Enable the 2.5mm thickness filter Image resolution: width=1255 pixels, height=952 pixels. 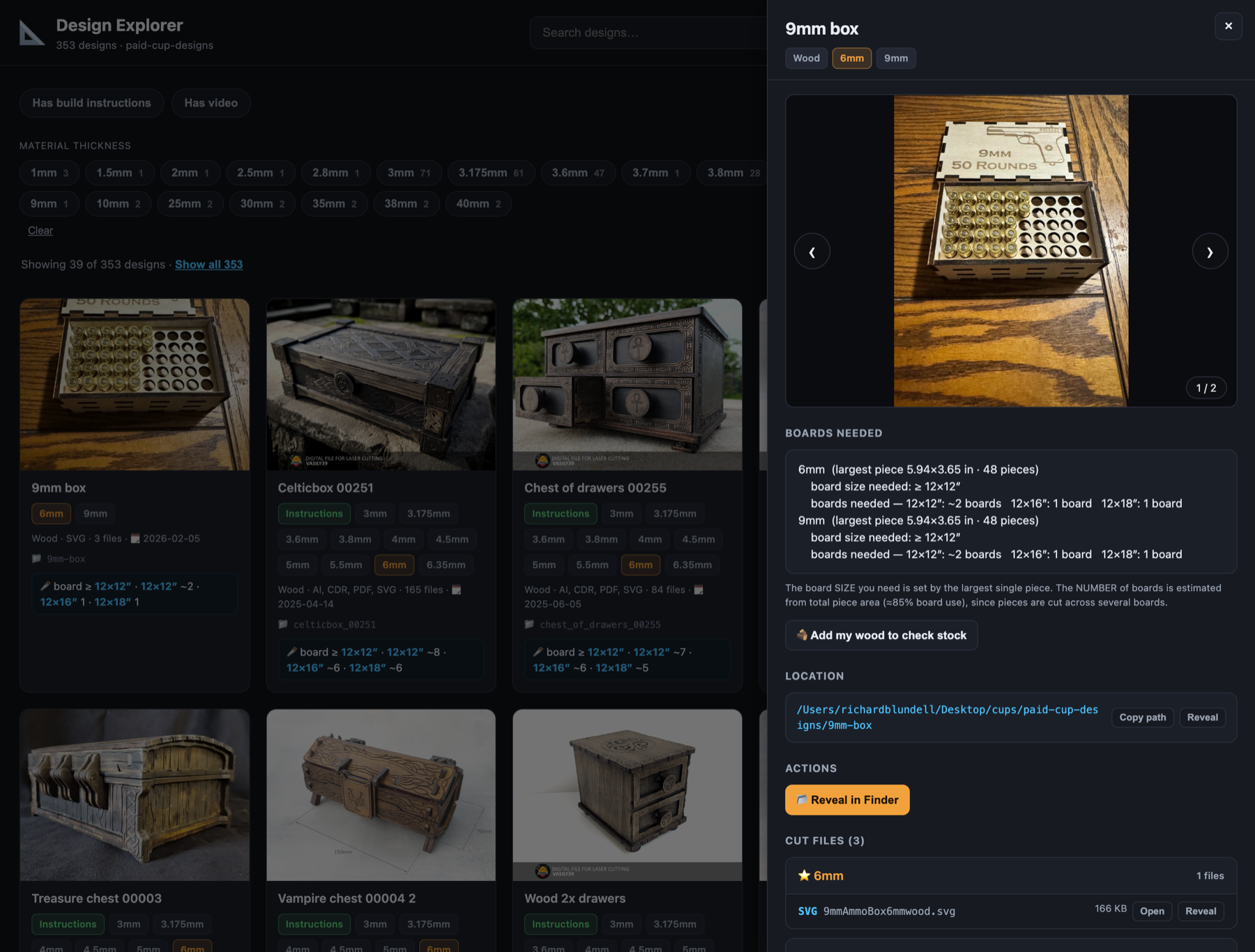[x=260, y=172]
